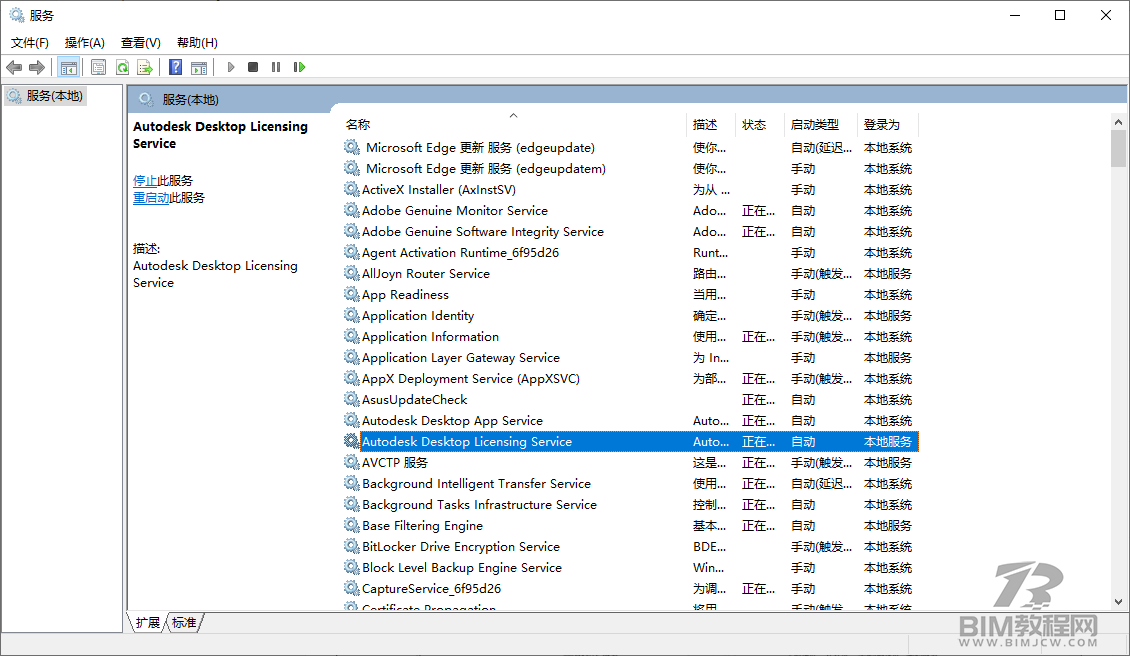Select Block Level Backup Engine Service row
Viewport: 1130px width, 656px height.
pyautogui.click(x=631, y=567)
